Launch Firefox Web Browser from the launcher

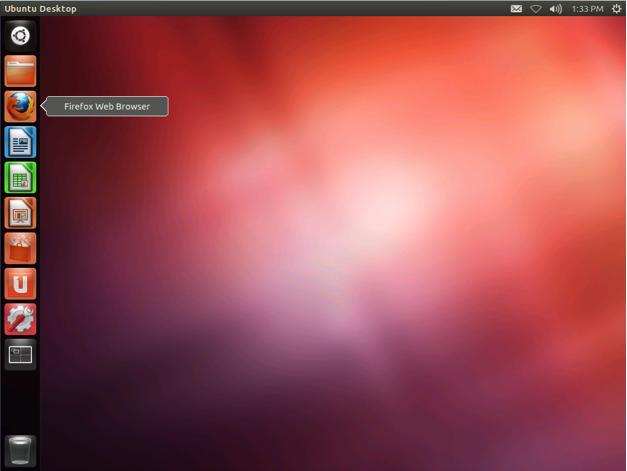(x=20, y=106)
